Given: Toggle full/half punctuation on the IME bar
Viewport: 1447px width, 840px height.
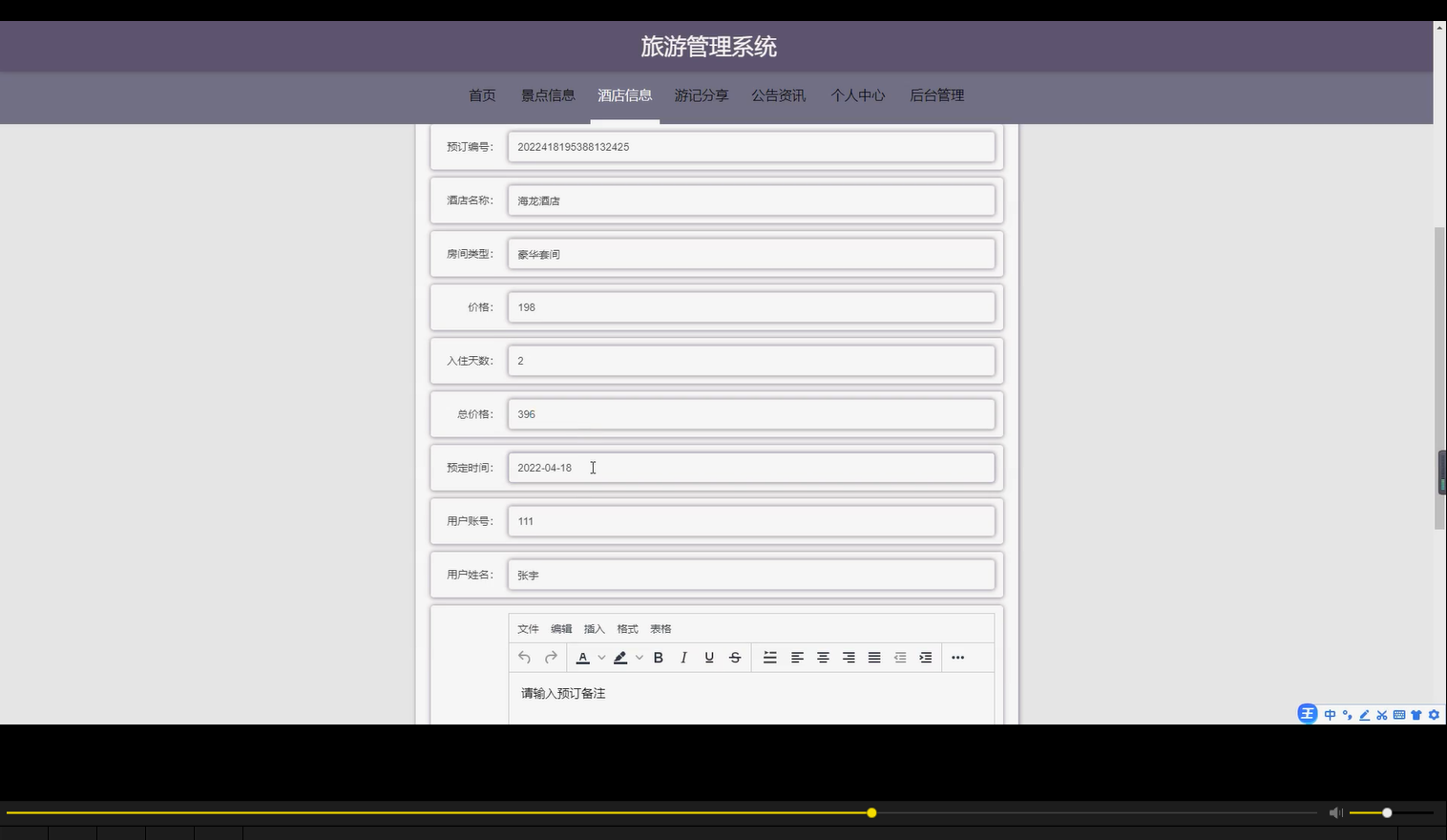Looking at the screenshot, I should point(1346,714).
